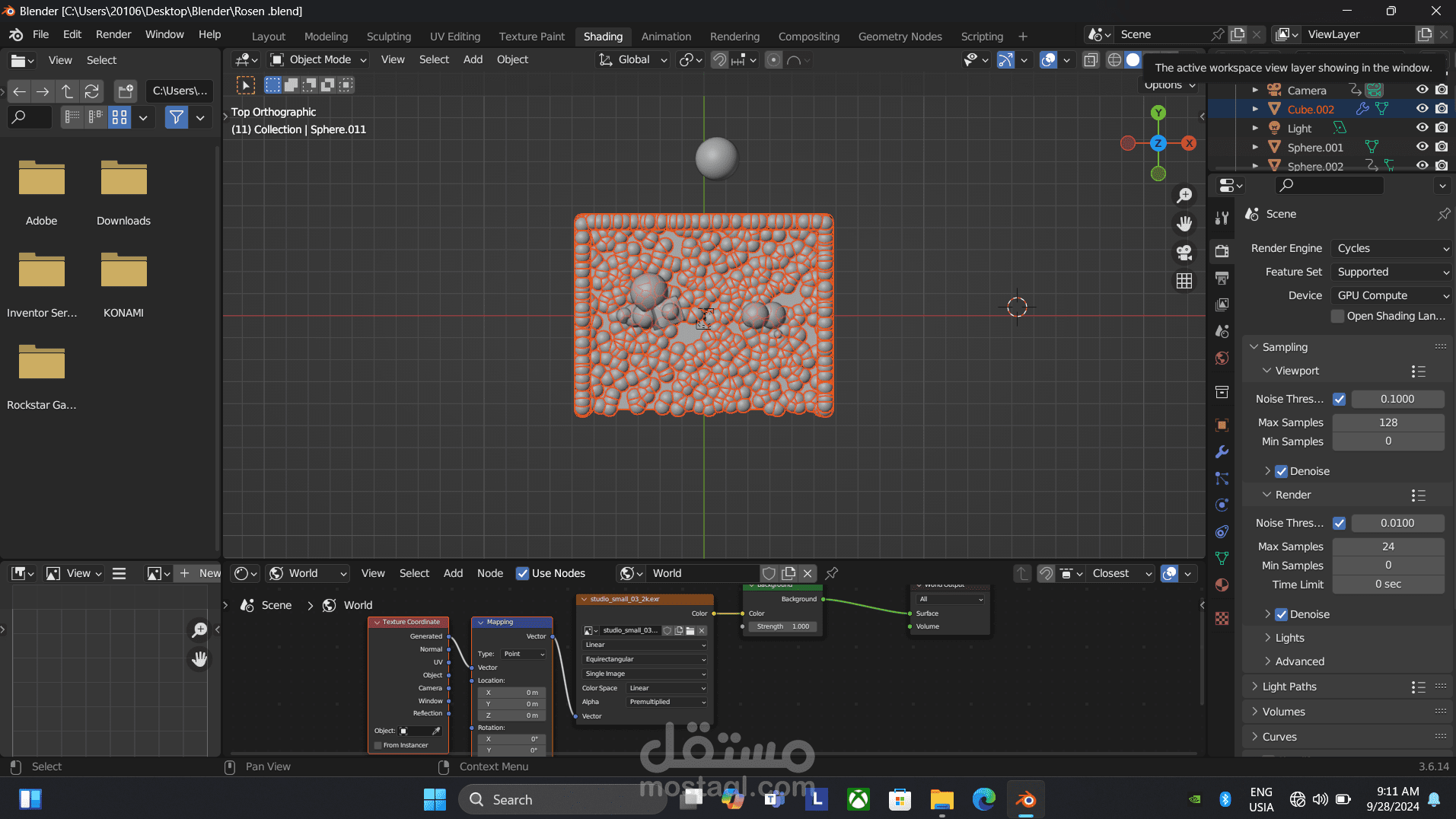Hide Cube.002 using its eye icon
The width and height of the screenshot is (1456, 819).
tap(1422, 109)
